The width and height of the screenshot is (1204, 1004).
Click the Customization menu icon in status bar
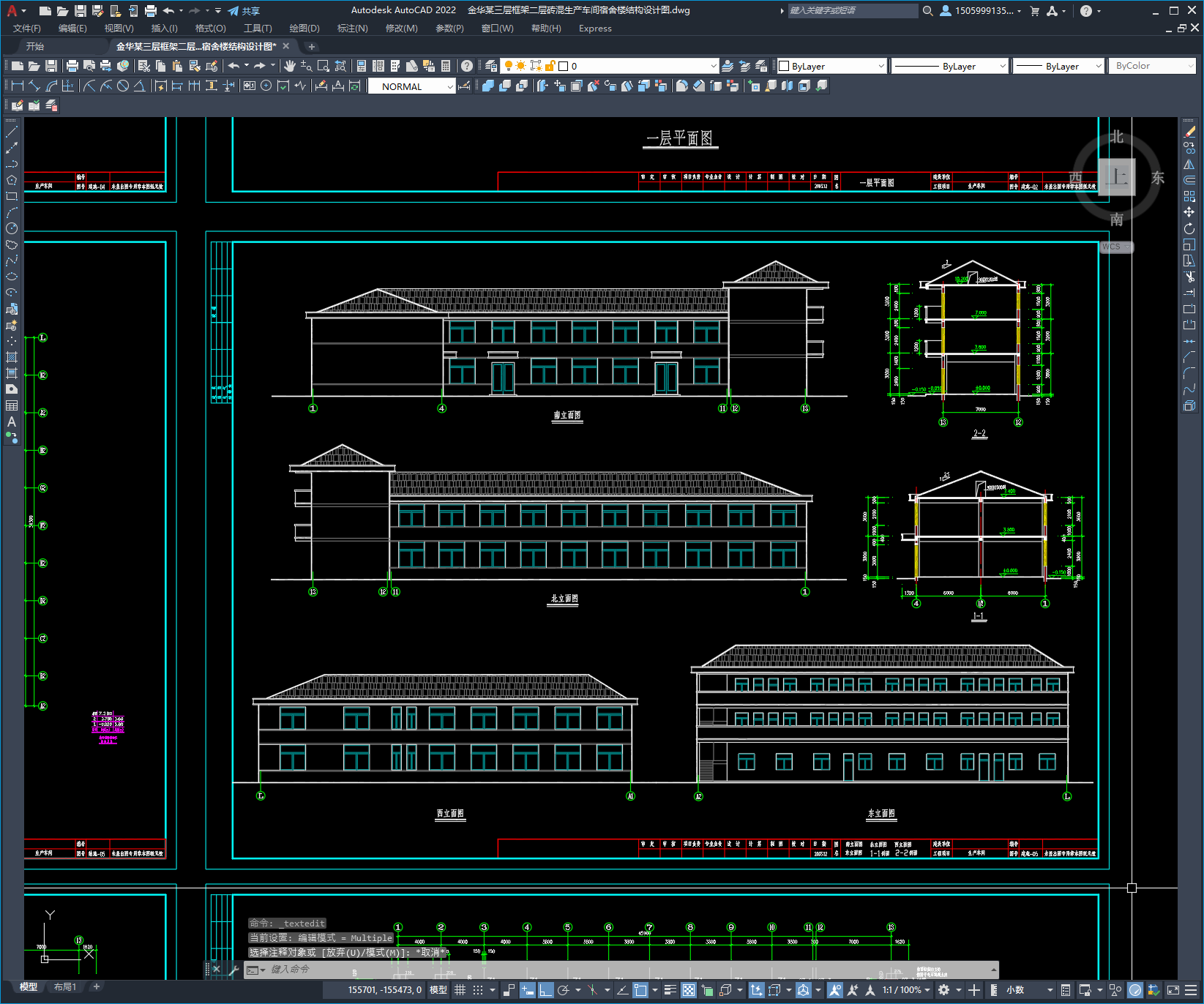(1191, 990)
